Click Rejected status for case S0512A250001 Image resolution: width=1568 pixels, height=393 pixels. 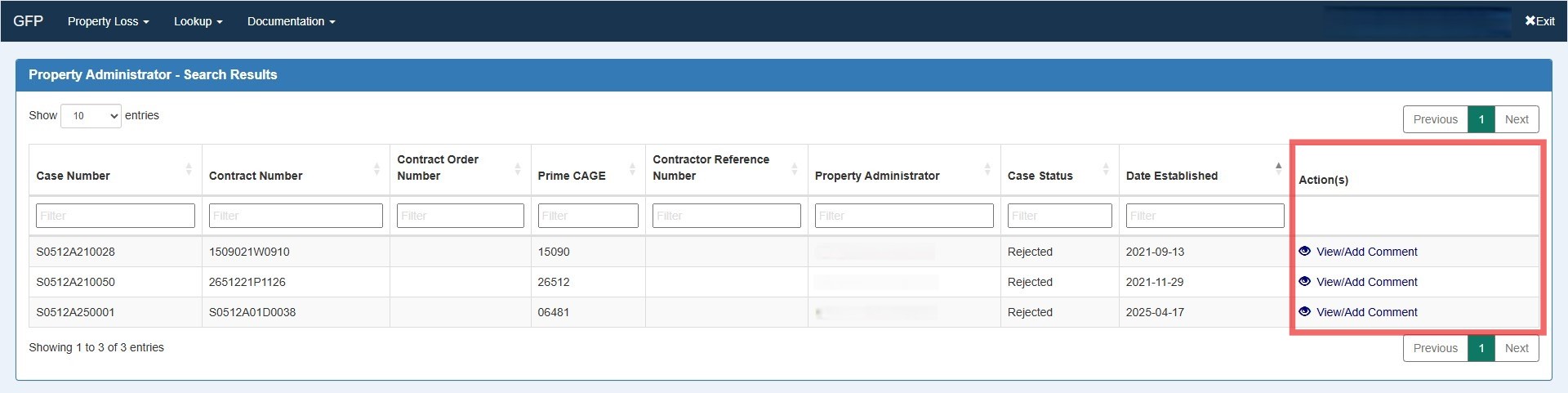1030,312
